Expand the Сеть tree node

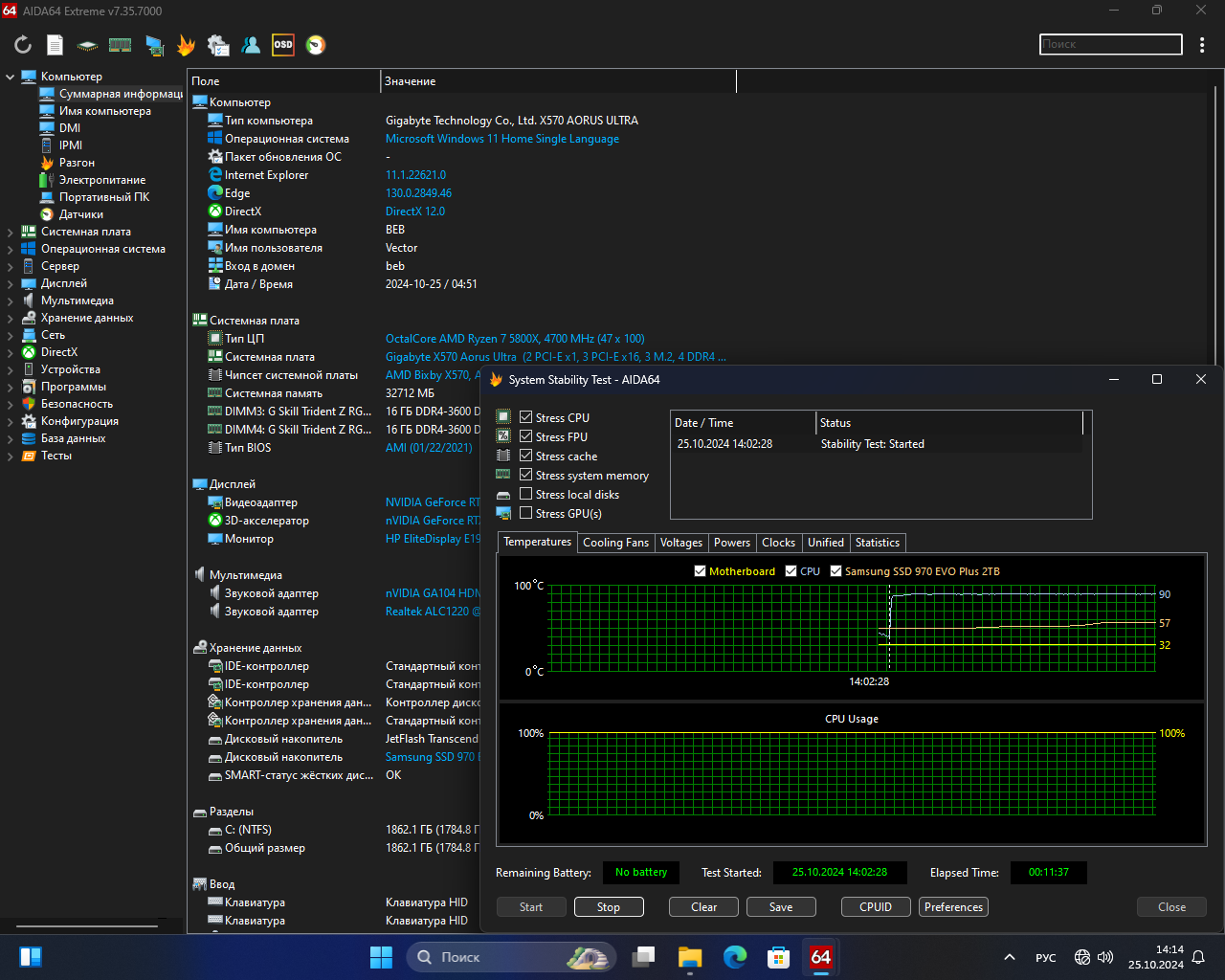click(x=11, y=335)
